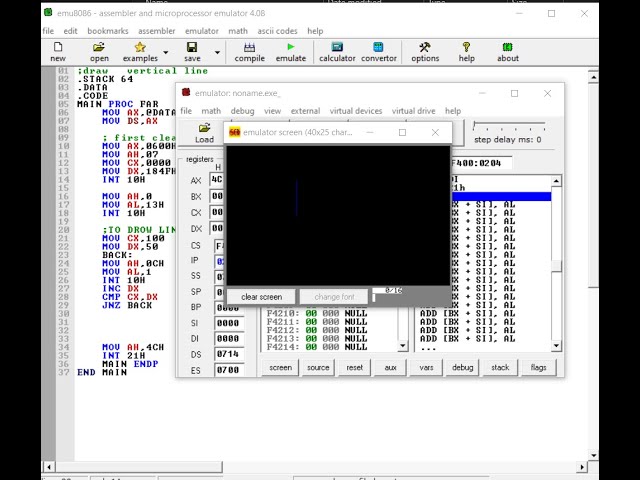Click the aux button
640x480 pixels.
coord(390,367)
